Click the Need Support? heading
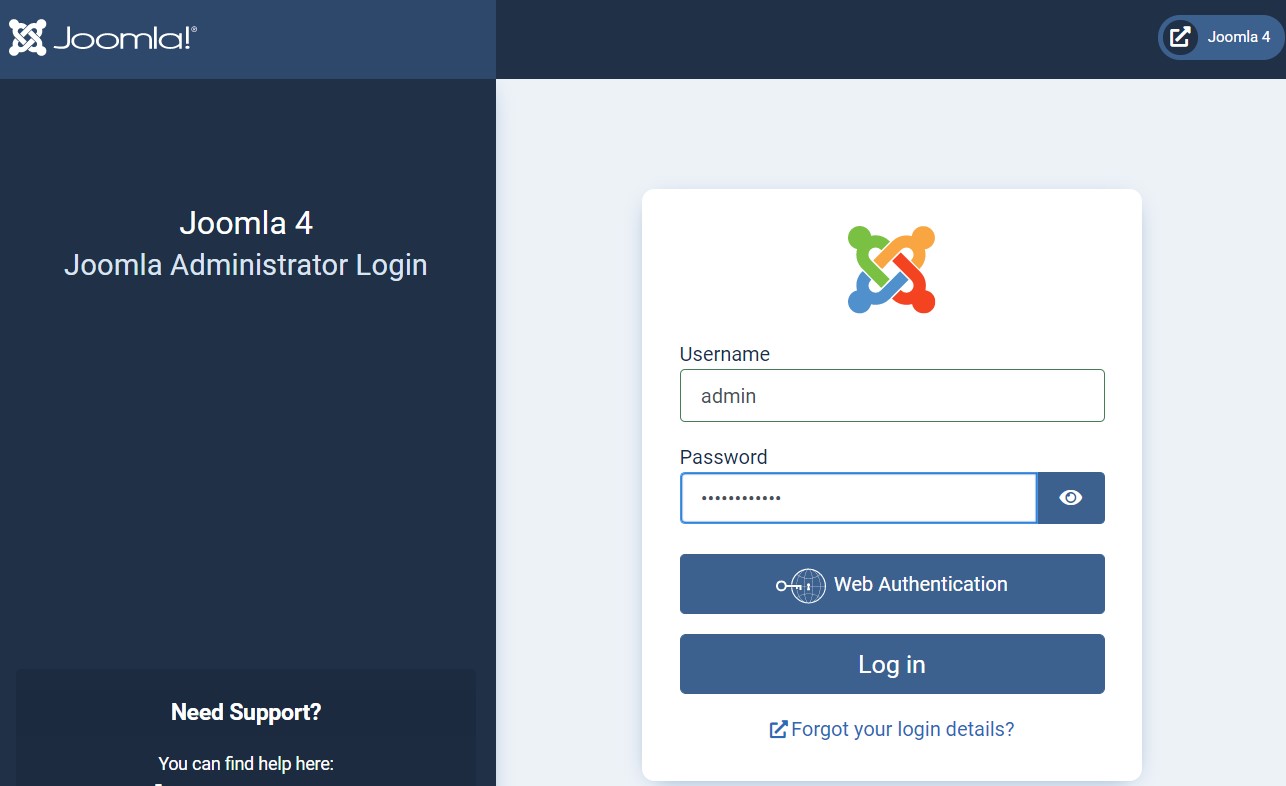1286x786 pixels. (246, 712)
